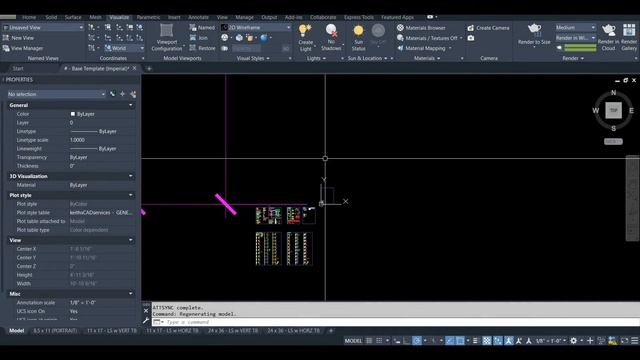The image size is (640, 360).
Task: Switch to the Start file tab
Action: point(18,69)
